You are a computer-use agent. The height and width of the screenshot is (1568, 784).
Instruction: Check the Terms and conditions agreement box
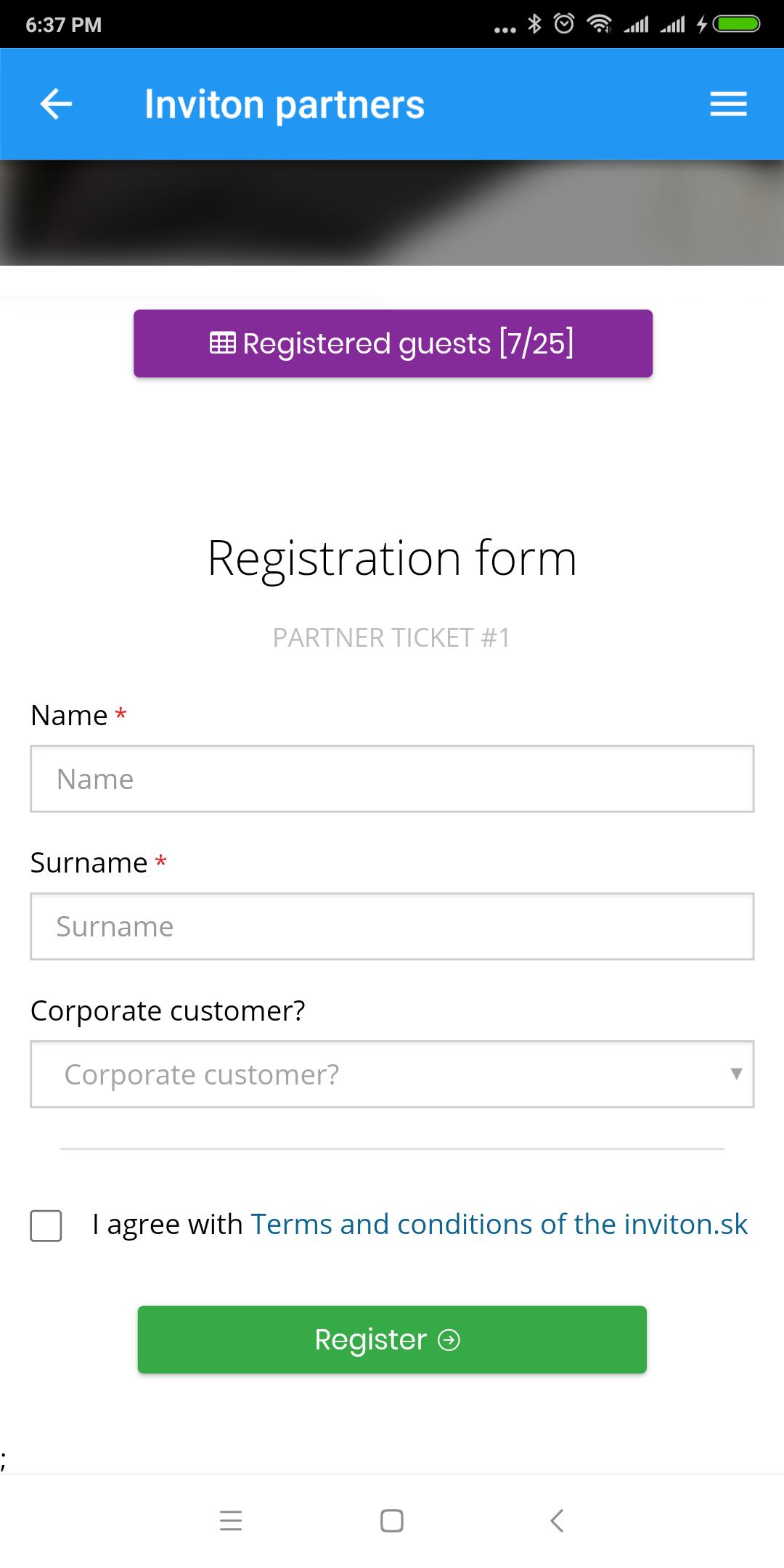(46, 1225)
